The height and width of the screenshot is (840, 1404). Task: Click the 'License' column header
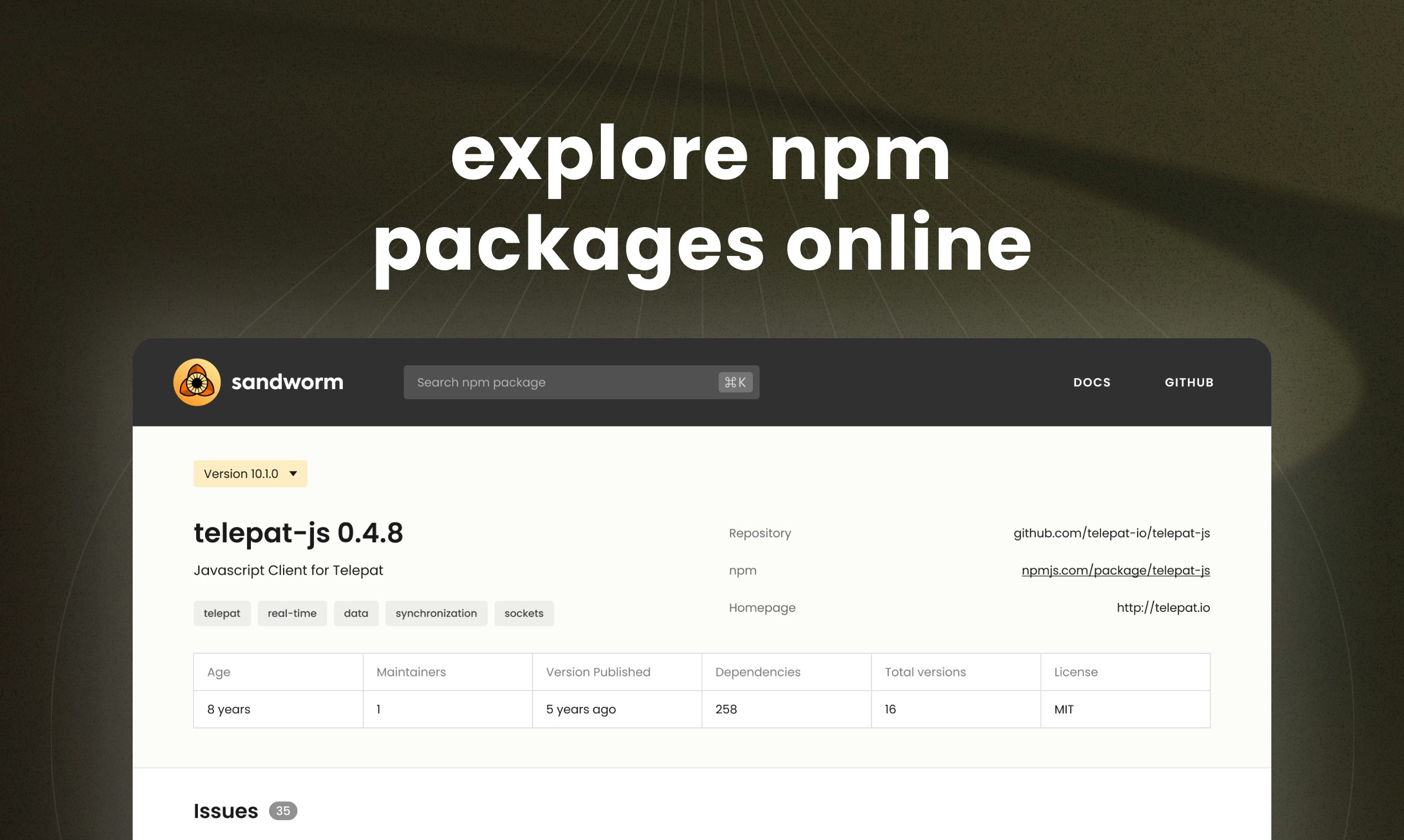[x=1076, y=672]
